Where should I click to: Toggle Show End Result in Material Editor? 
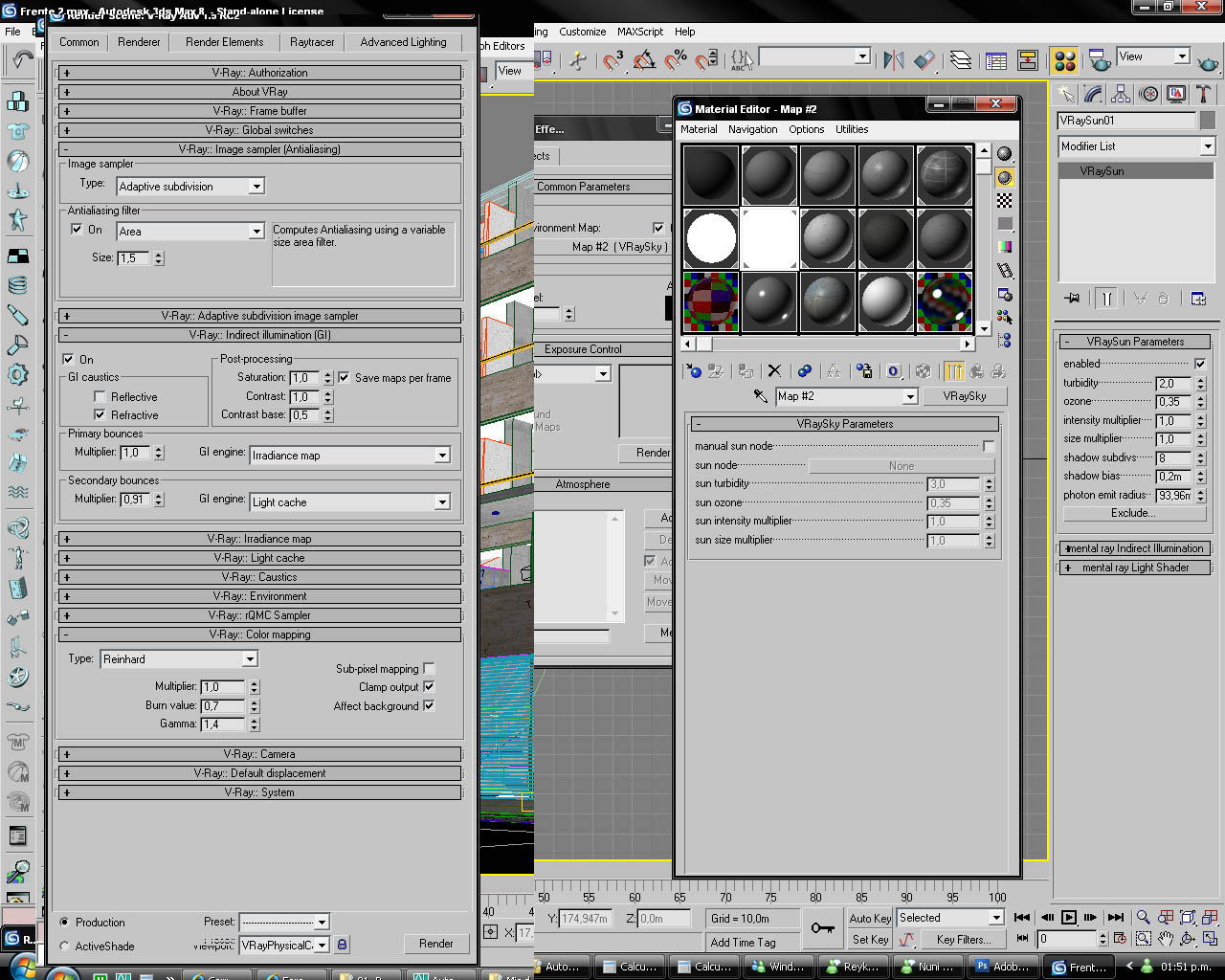click(954, 371)
